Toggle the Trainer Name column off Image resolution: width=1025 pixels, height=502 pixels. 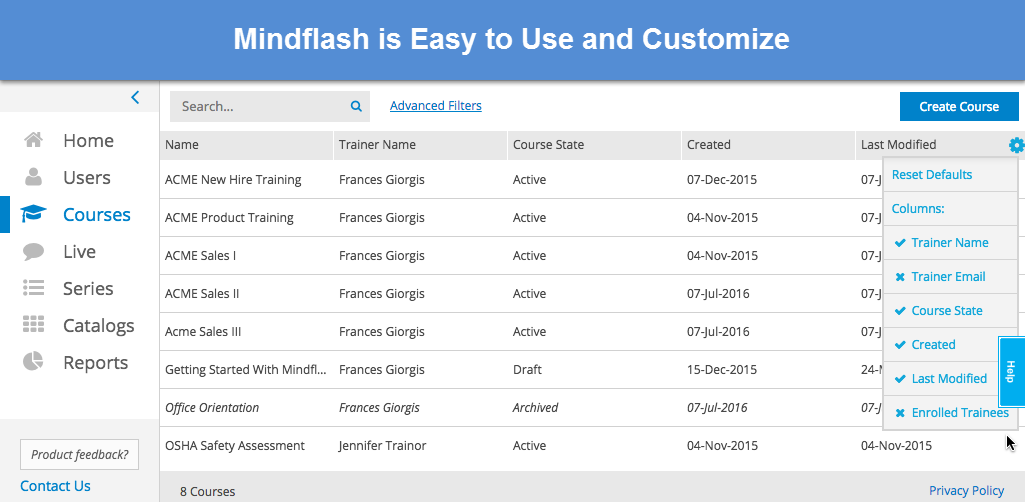point(949,243)
